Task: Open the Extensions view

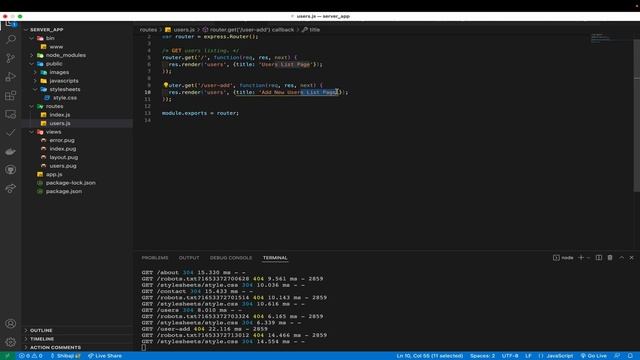Action: coord(11,96)
